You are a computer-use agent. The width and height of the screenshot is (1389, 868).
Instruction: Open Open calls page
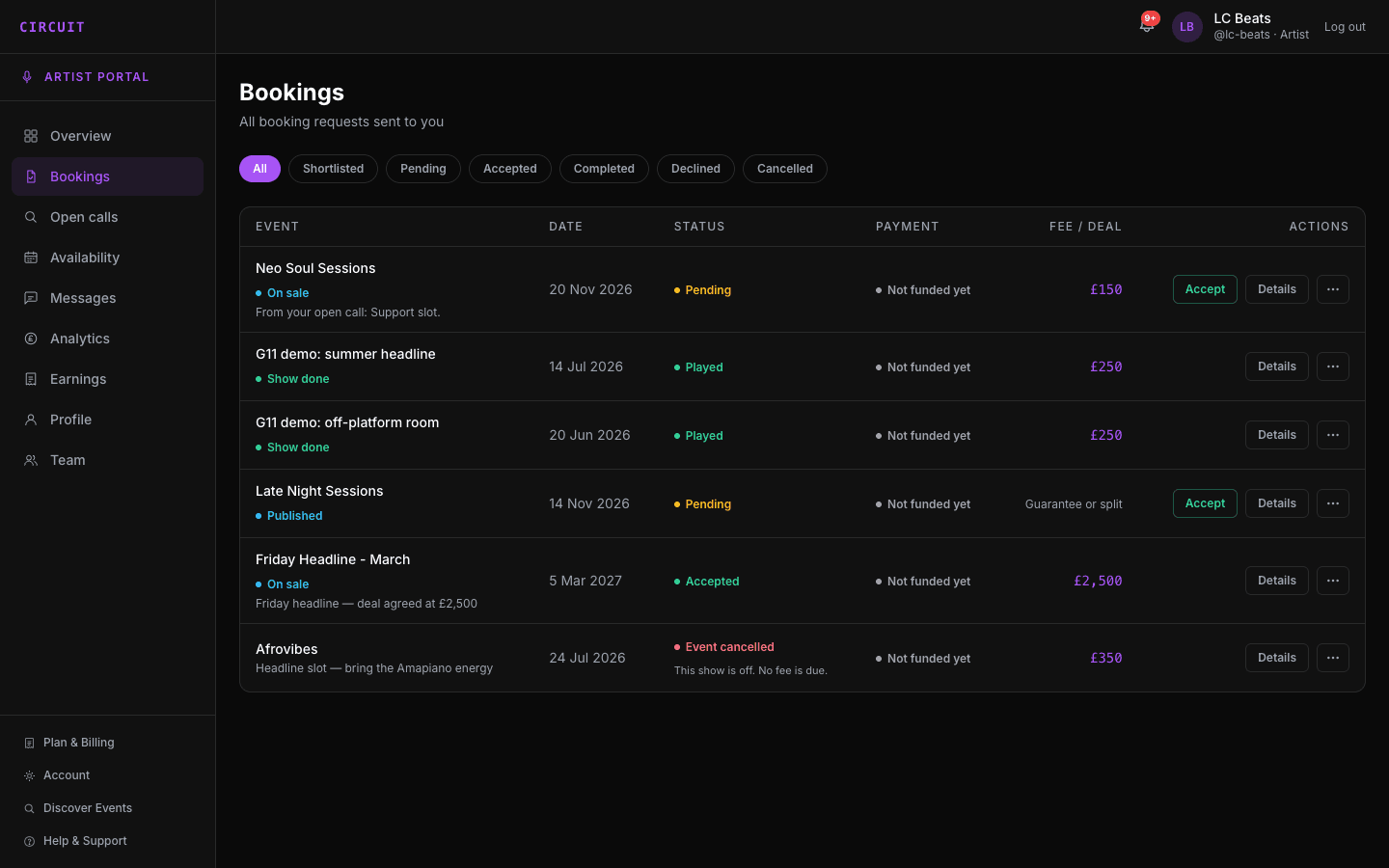107,217
